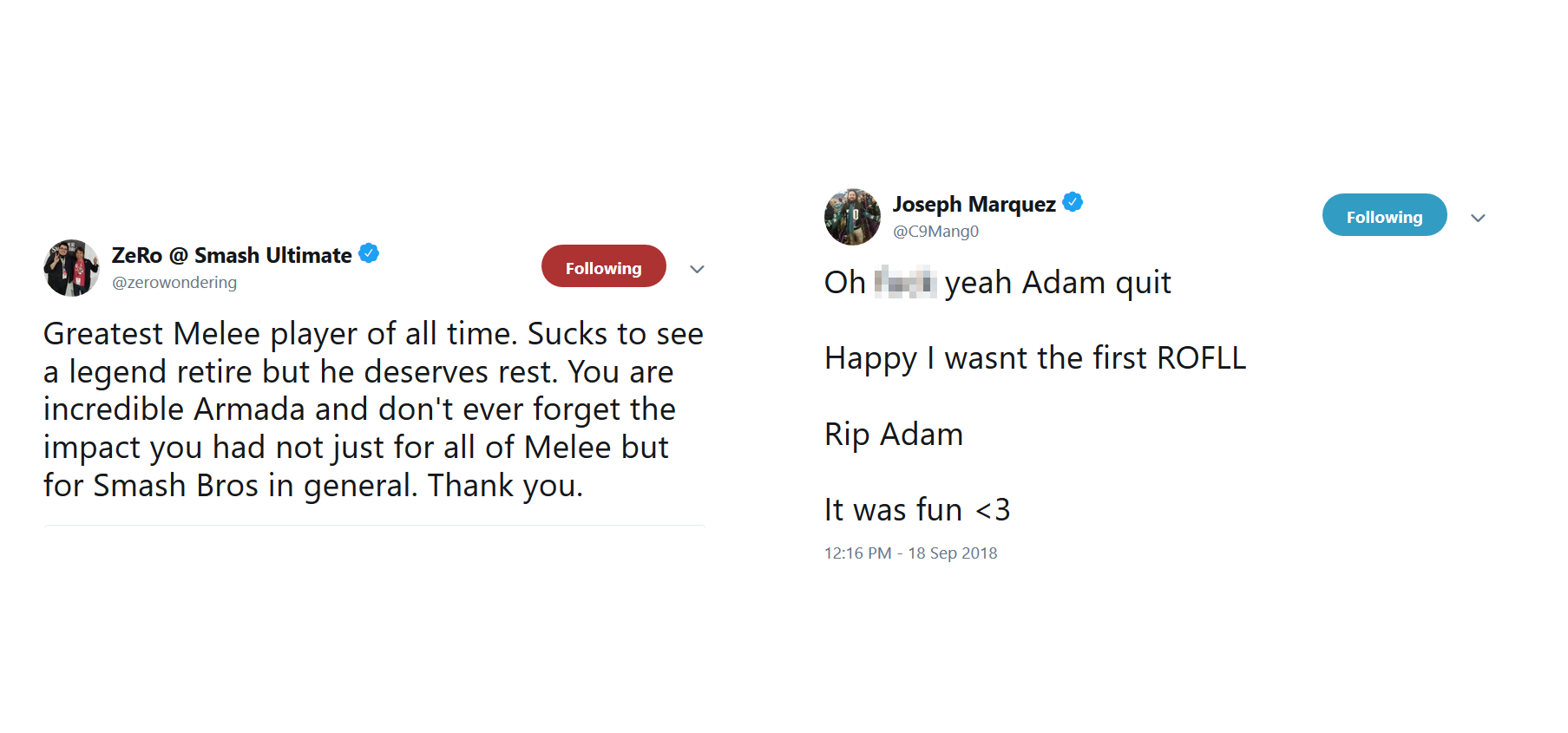
Task: Open the 18 Sep 2018 timestamp link
Action: 909,553
